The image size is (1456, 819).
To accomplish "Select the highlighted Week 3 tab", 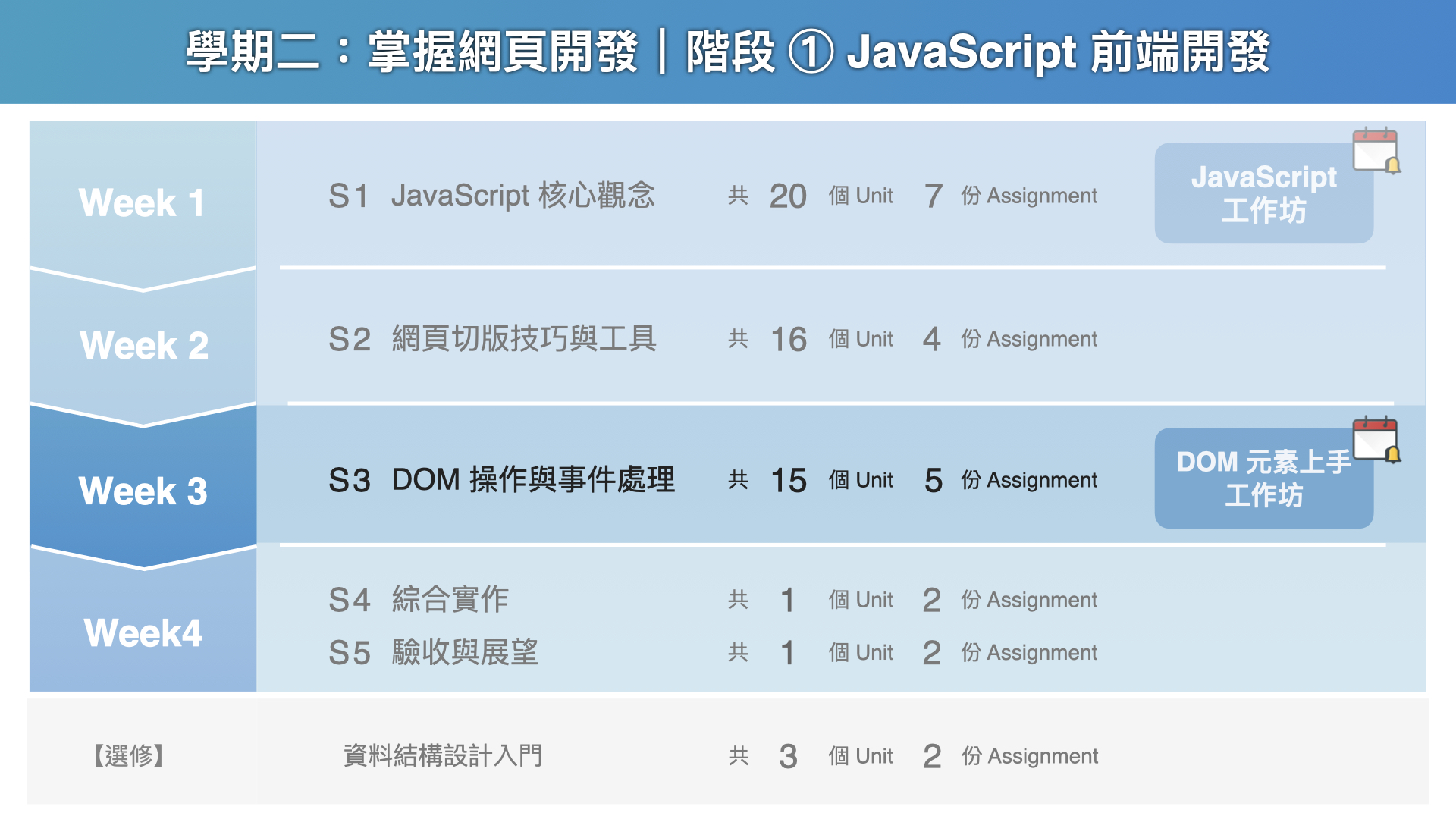I will click(143, 490).
